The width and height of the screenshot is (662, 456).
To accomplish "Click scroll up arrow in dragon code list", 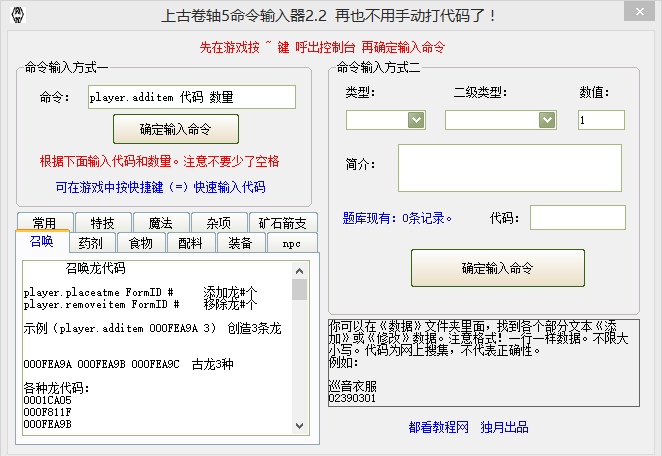I will point(299,271).
